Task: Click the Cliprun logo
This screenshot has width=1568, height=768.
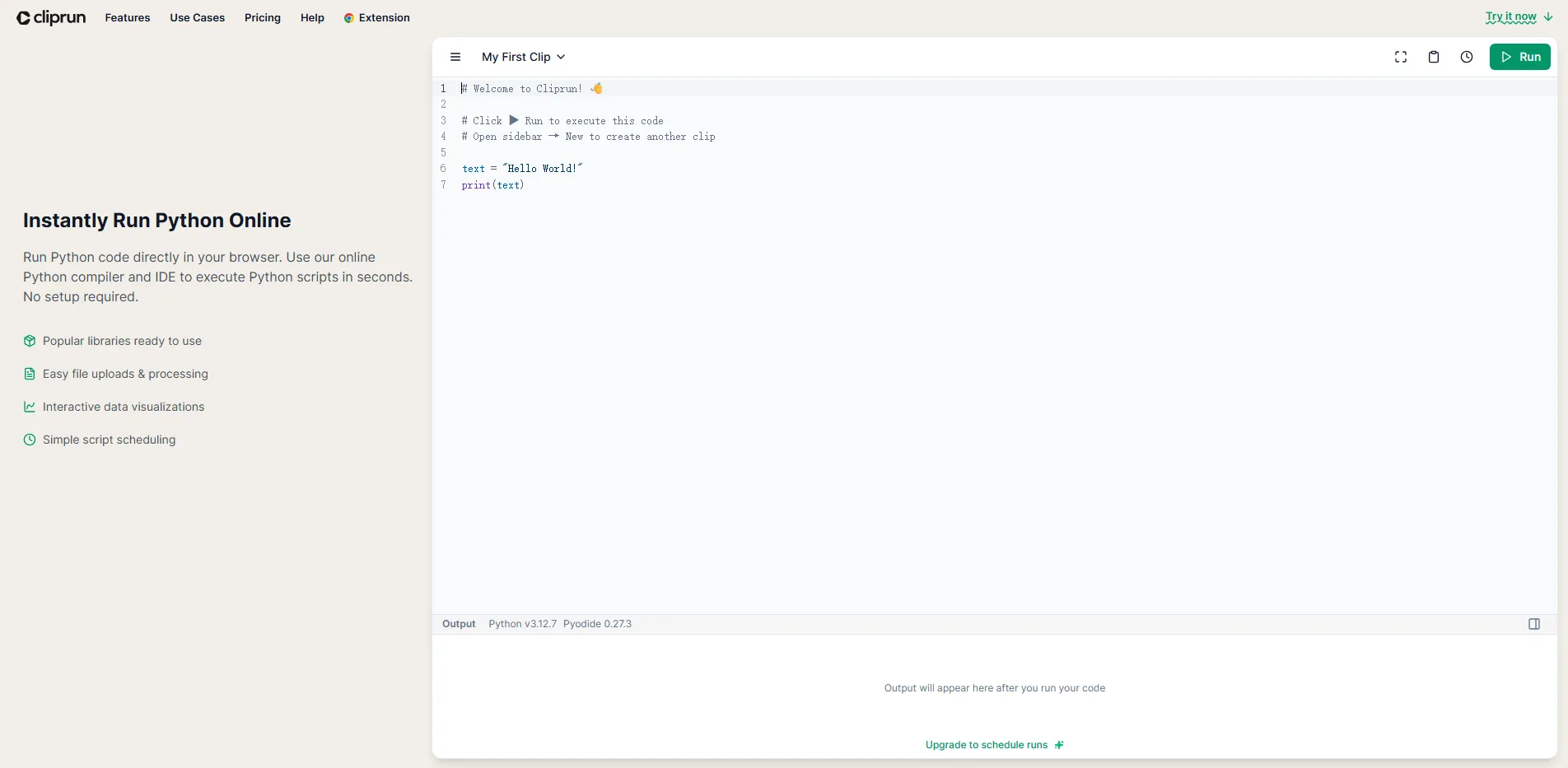Action: [50, 17]
